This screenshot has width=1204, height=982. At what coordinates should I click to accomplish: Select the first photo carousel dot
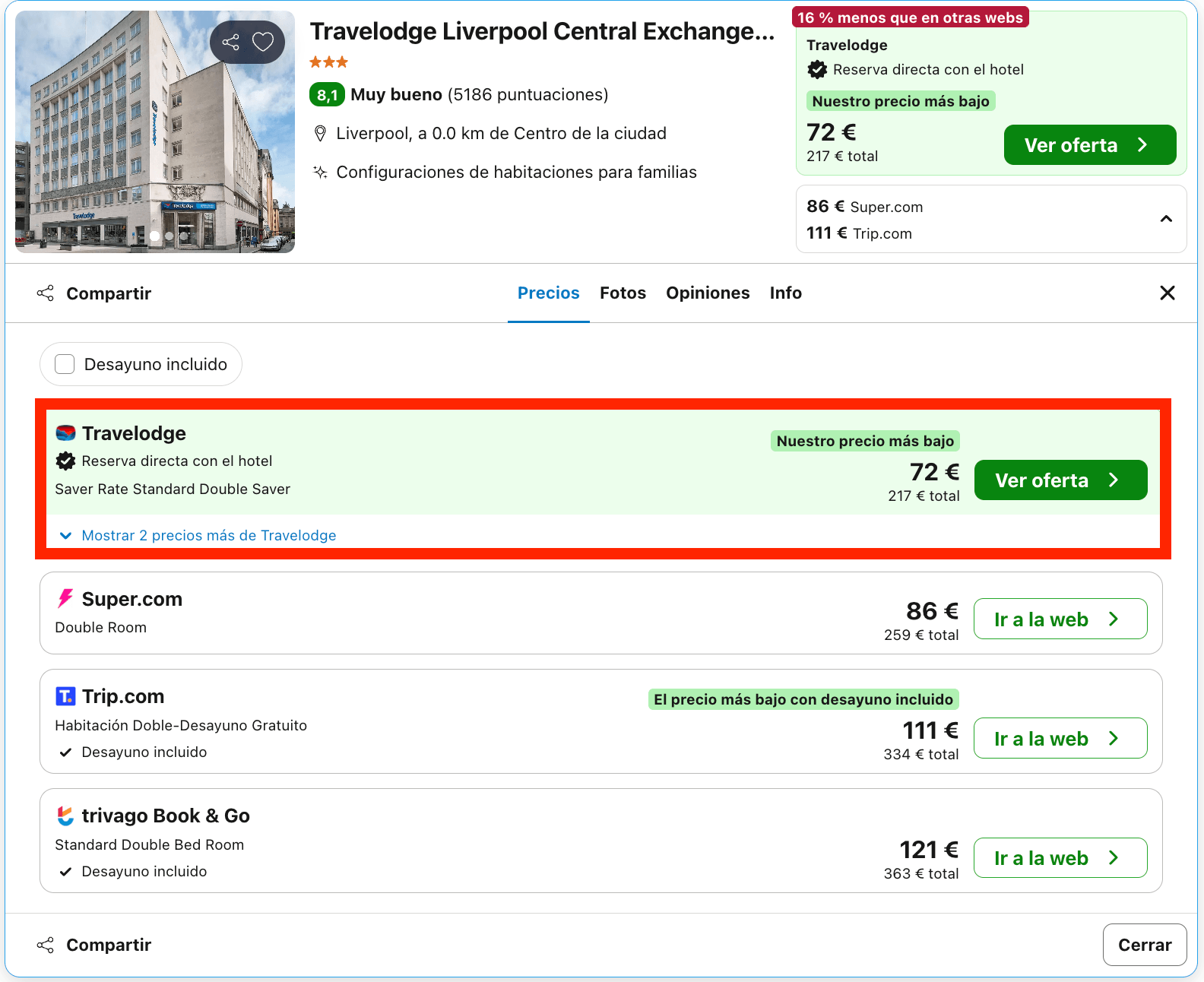pyautogui.click(x=155, y=236)
